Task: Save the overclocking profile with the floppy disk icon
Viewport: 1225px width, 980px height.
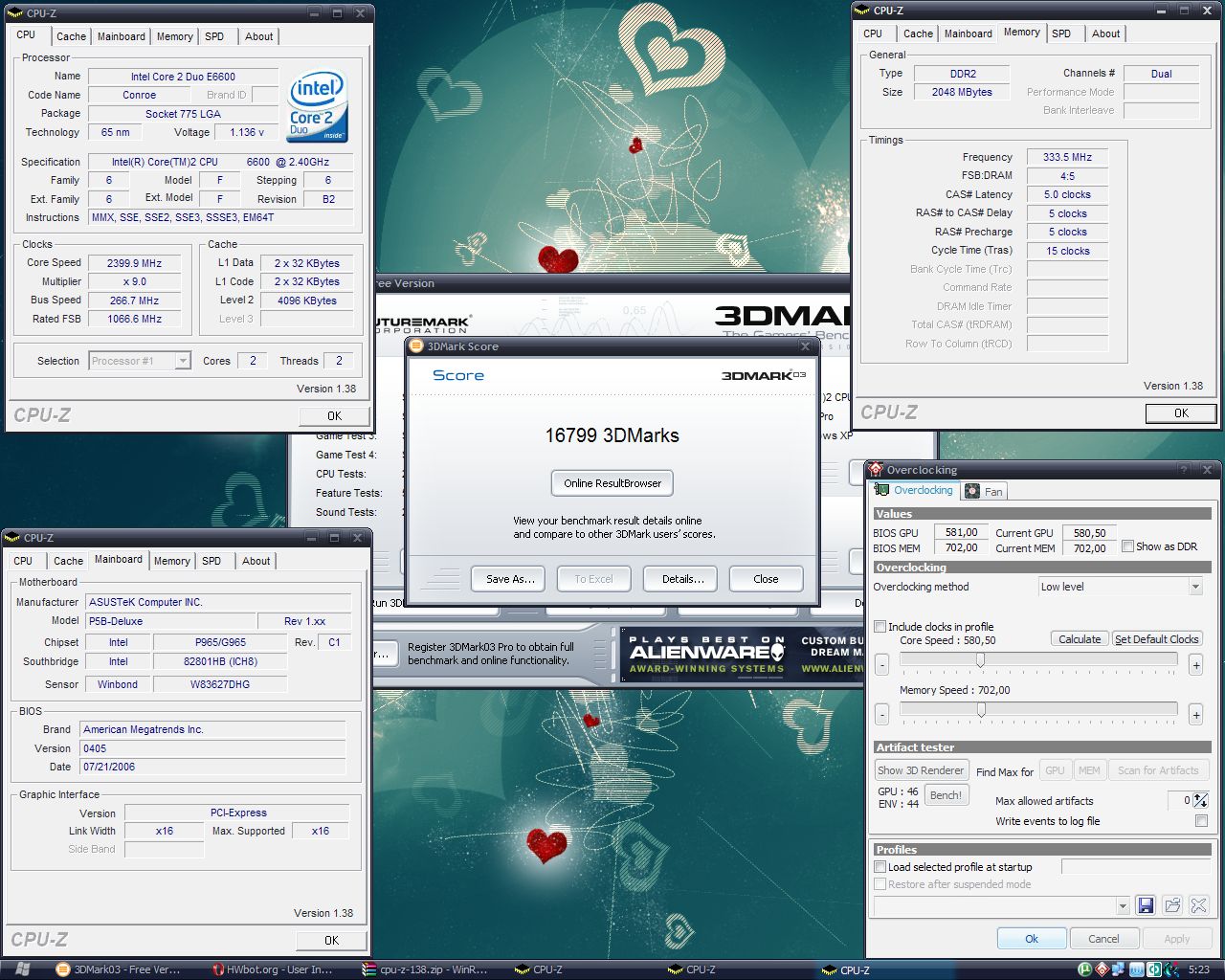Action: point(1146,904)
